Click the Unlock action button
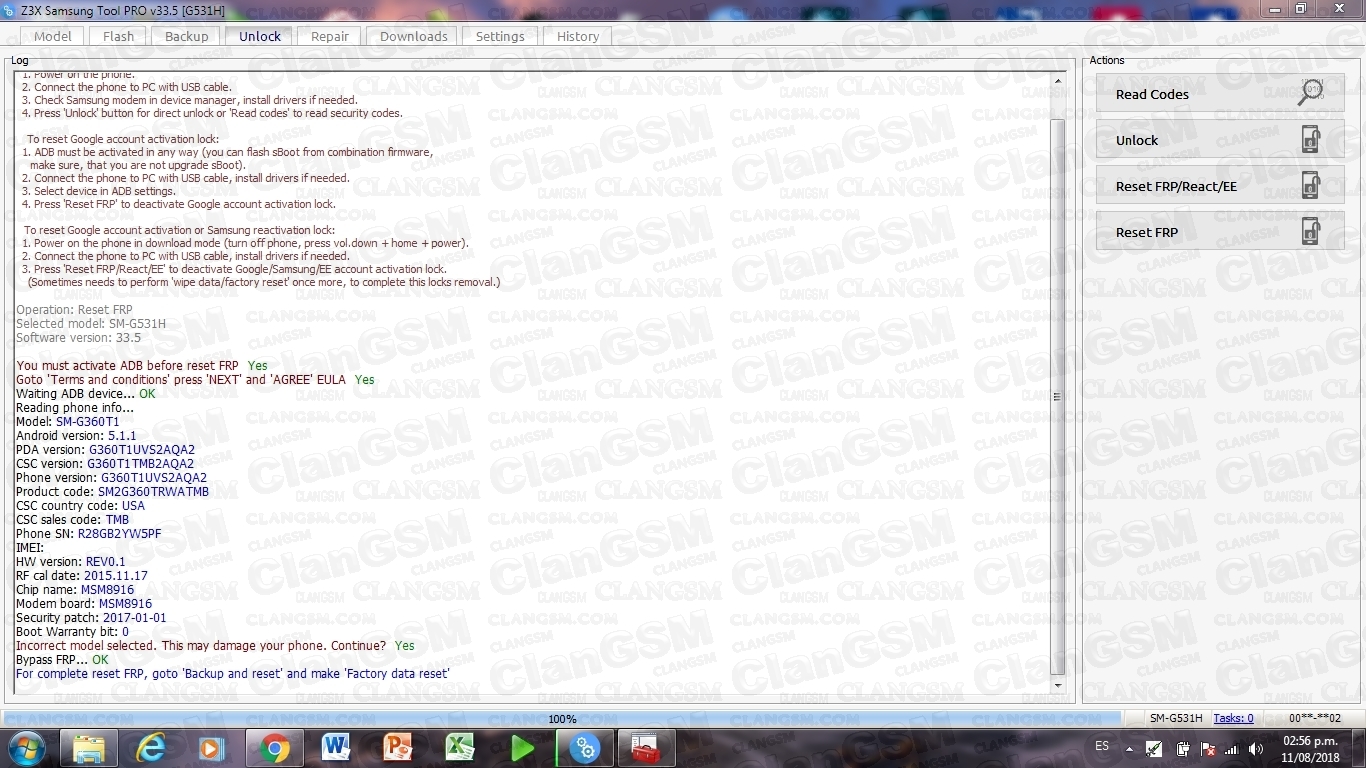This screenshot has width=1366, height=768. (1220, 140)
